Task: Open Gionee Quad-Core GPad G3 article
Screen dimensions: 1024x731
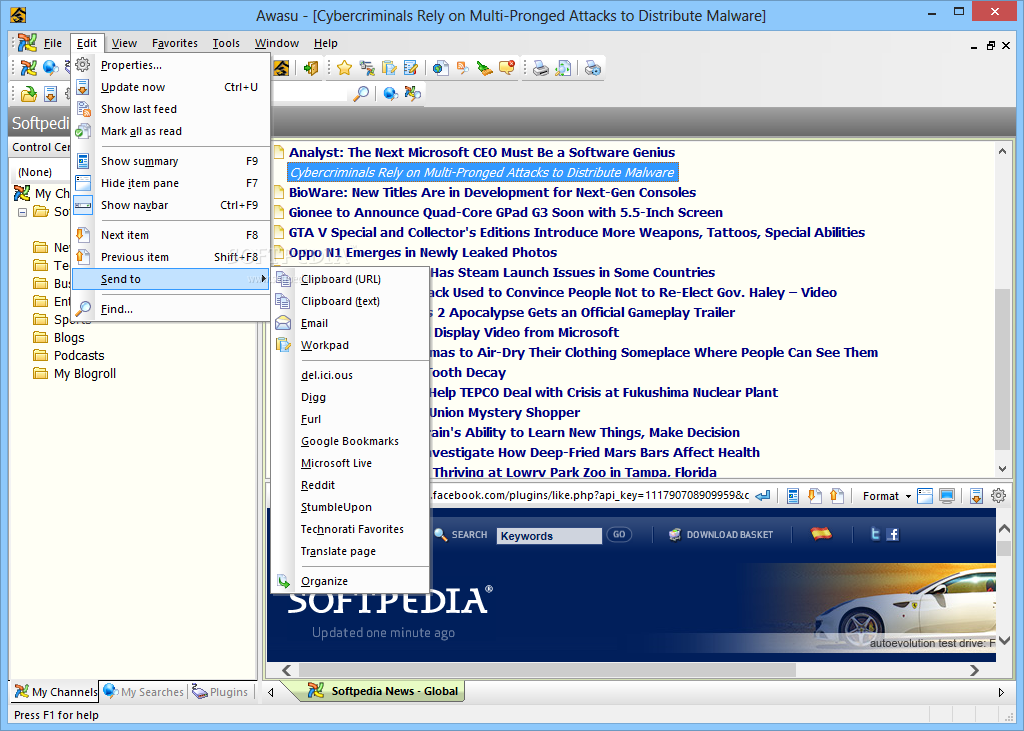Action: pyautogui.click(x=505, y=213)
